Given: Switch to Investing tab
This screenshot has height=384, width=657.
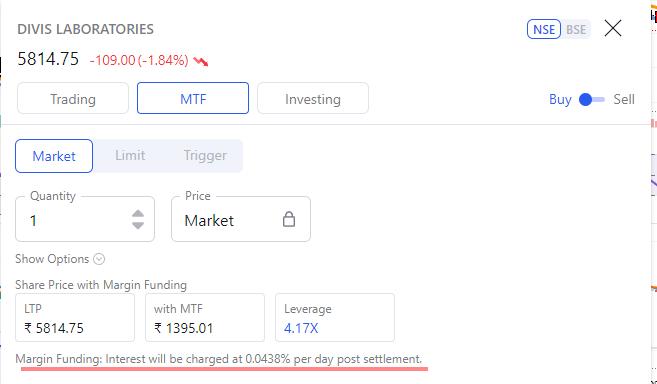Looking at the screenshot, I should 313,99.
